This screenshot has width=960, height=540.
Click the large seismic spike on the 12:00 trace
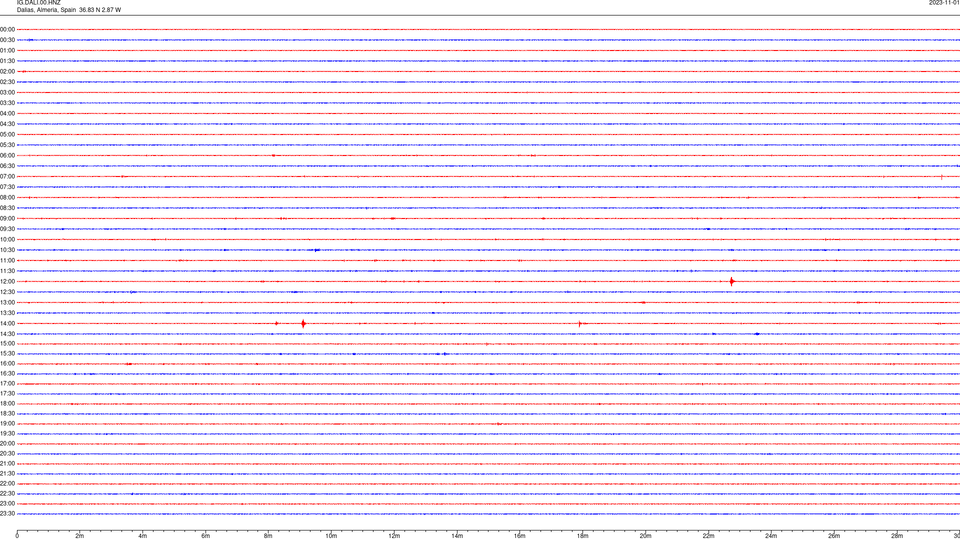click(732, 282)
